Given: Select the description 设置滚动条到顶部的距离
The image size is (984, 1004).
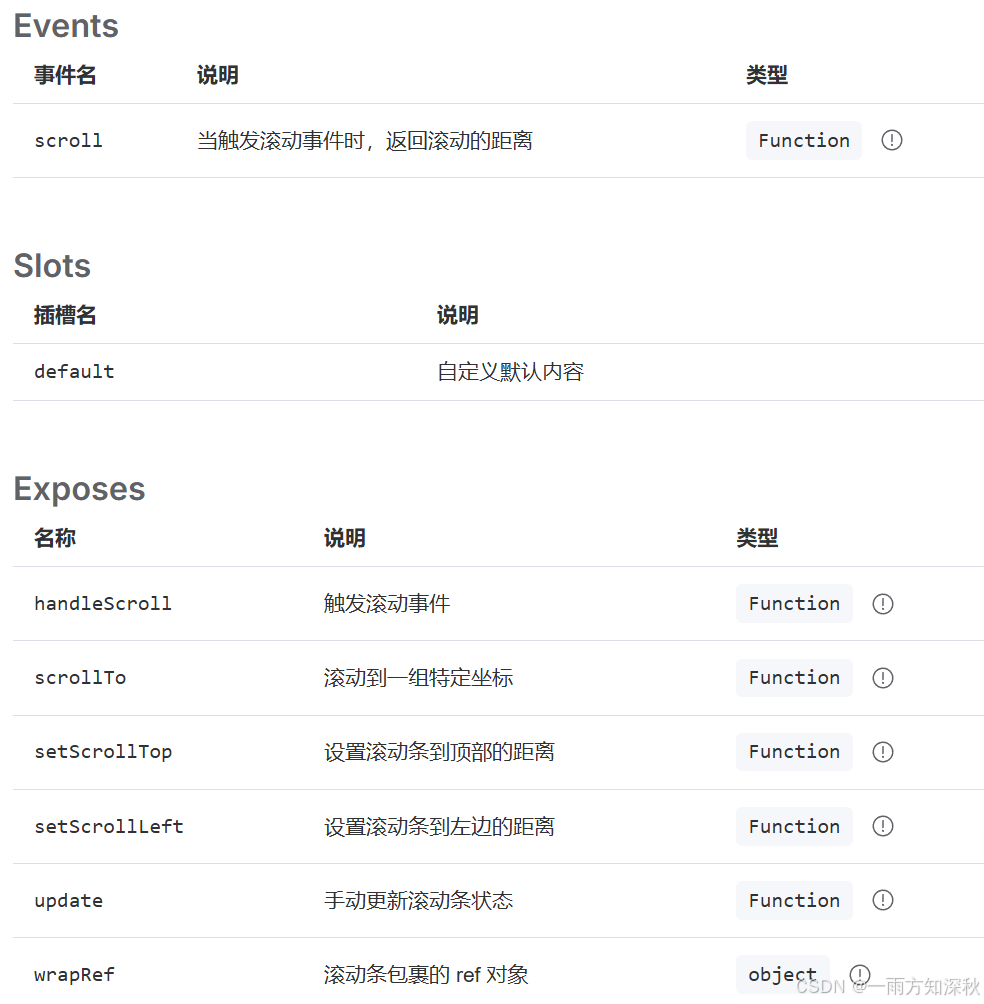Looking at the screenshot, I should pyautogui.click(x=439, y=752).
